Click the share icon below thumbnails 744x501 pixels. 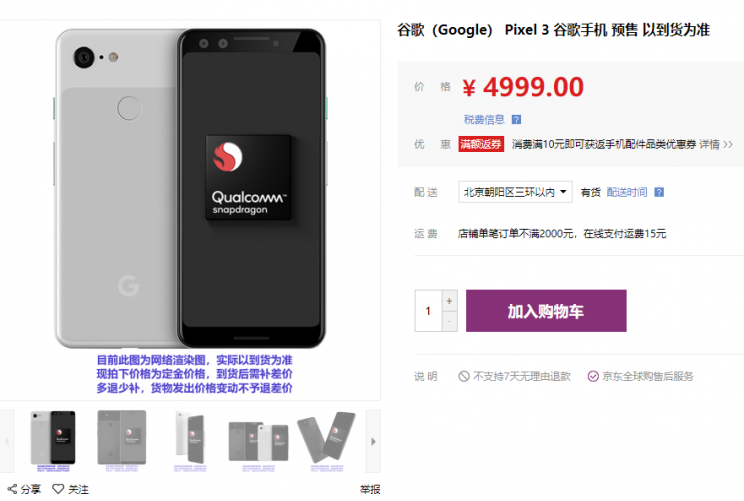click(12, 489)
